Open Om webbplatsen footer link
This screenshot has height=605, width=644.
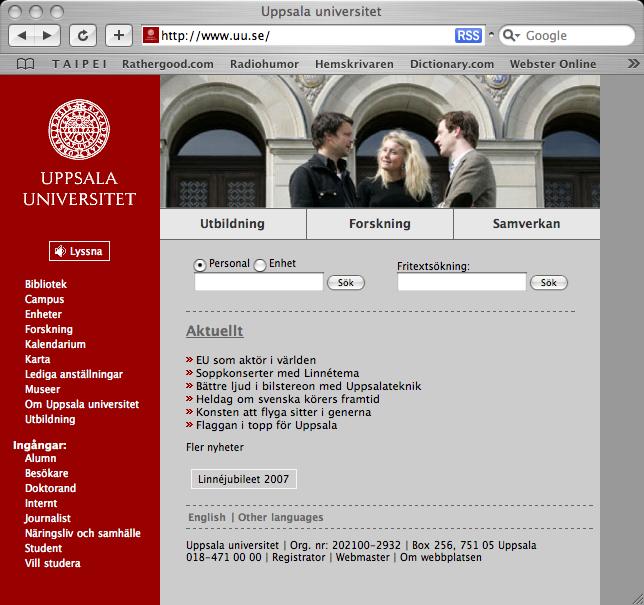[441, 557]
